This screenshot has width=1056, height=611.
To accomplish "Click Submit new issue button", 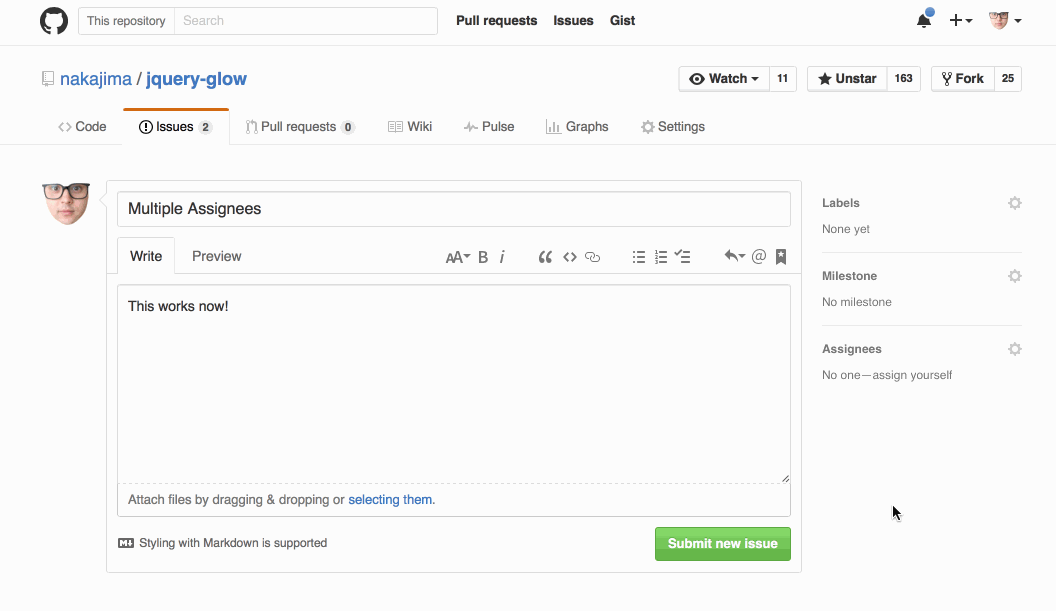I will [722, 544].
